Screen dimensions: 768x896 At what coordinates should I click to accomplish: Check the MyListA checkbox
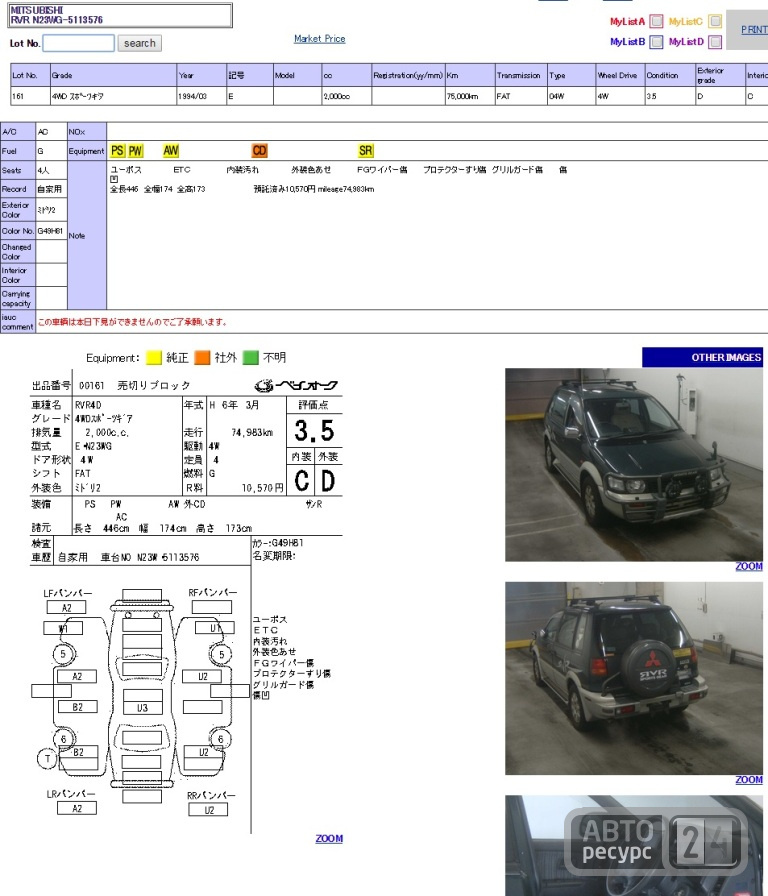(x=657, y=22)
